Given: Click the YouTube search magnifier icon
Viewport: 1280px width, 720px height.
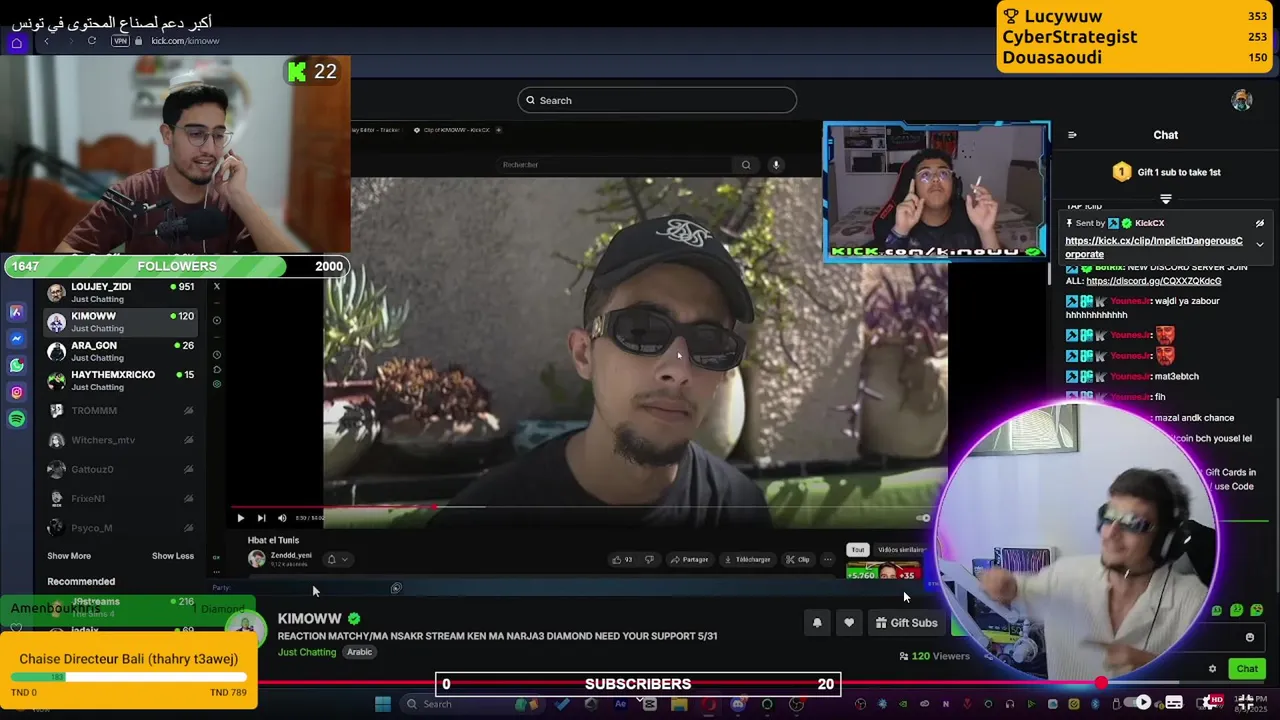Looking at the screenshot, I should pyautogui.click(x=746, y=165).
